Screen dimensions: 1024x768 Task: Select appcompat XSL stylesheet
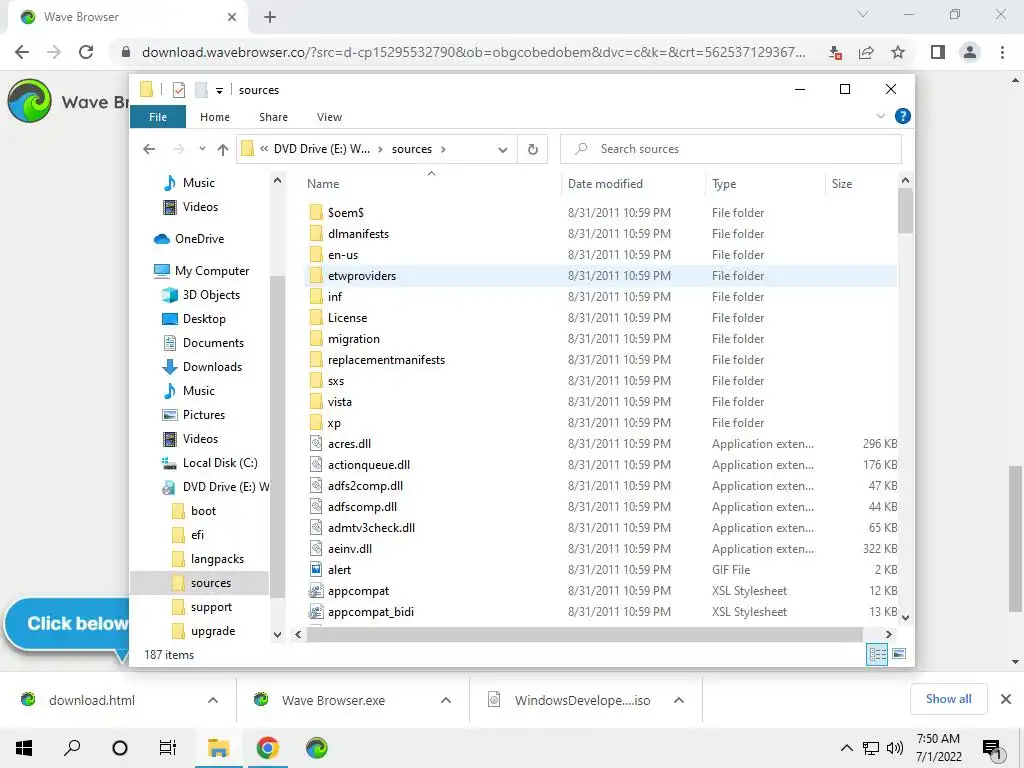(x=359, y=590)
